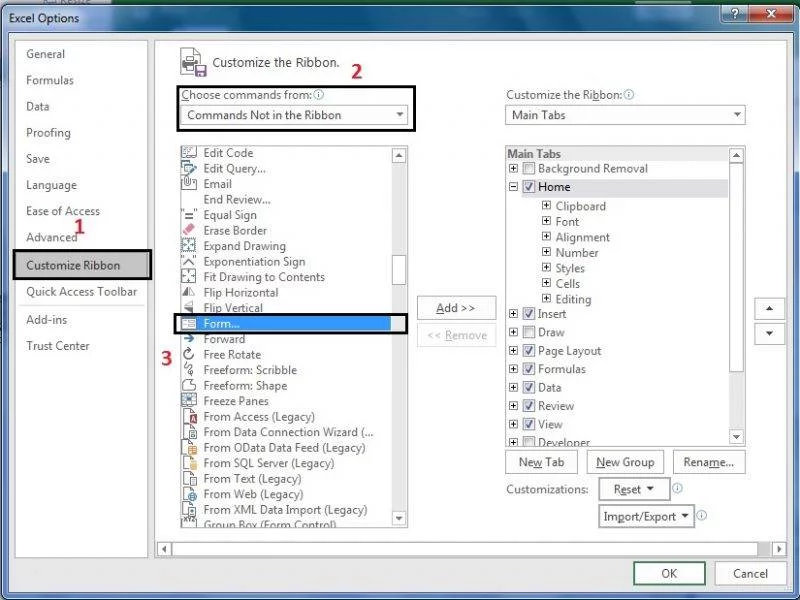Open the General options category

pos(45,54)
